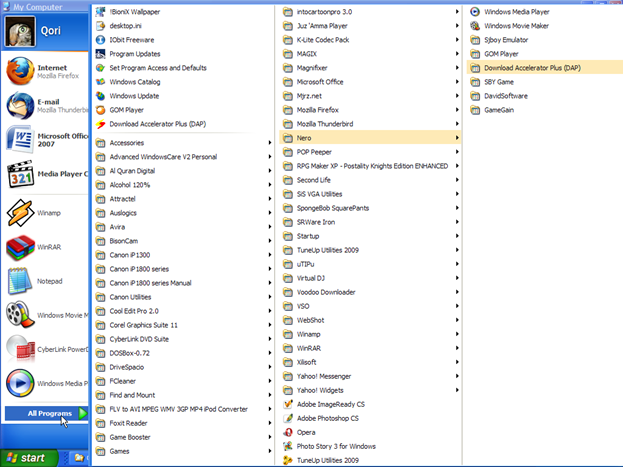Expand the Games folder arrow
The height and width of the screenshot is (468, 624).
(270, 451)
